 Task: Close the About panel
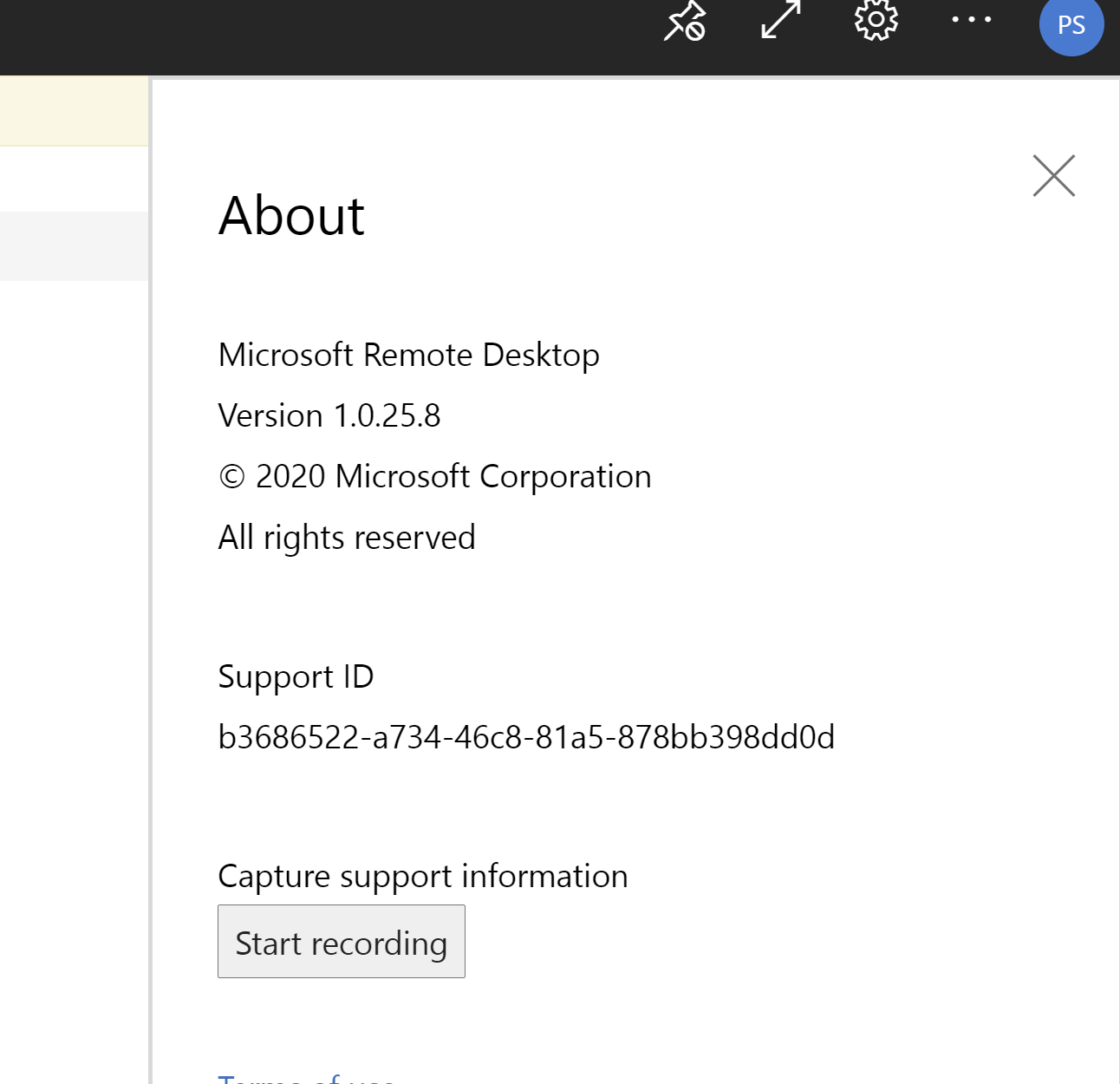pos(1053,176)
